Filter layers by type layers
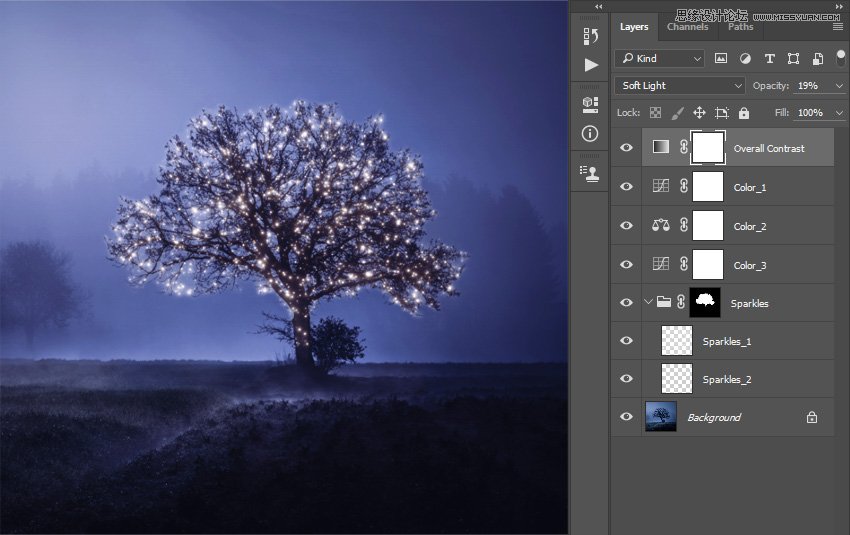The height and width of the screenshot is (535, 850). click(770, 59)
